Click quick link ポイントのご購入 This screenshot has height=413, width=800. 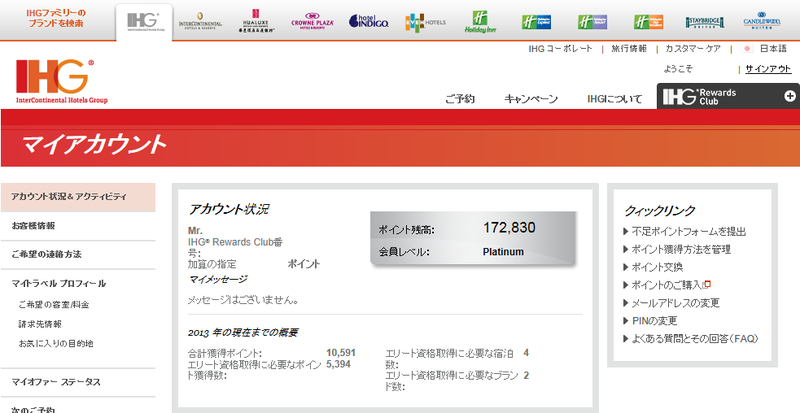click(667, 284)
